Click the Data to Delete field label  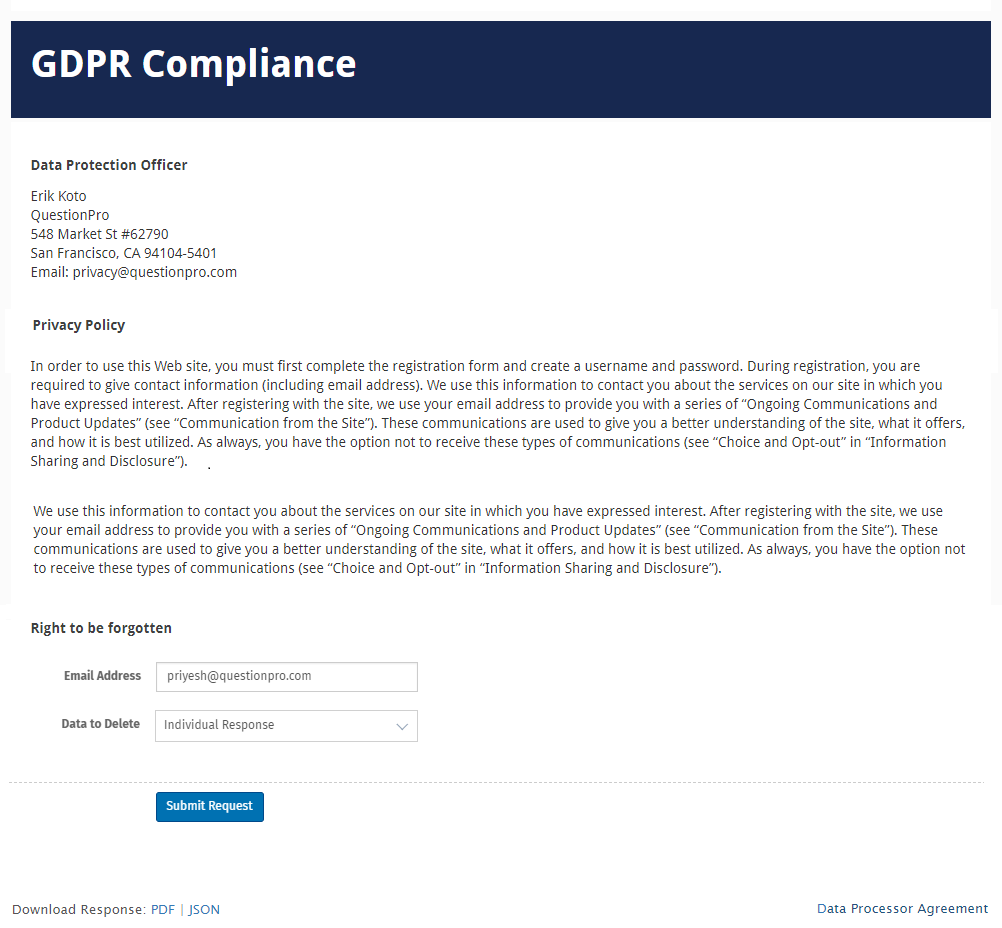tap(100, 724)
